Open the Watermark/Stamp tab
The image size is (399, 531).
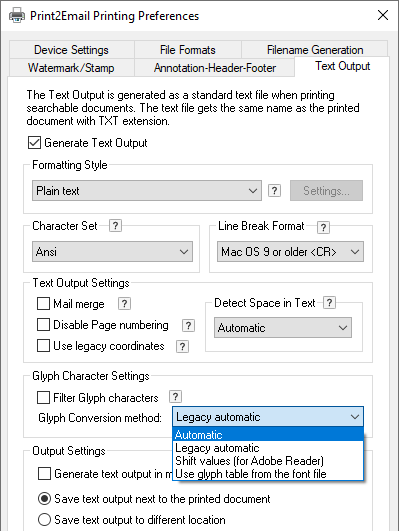pyautogui.click(x=71, y=68)
